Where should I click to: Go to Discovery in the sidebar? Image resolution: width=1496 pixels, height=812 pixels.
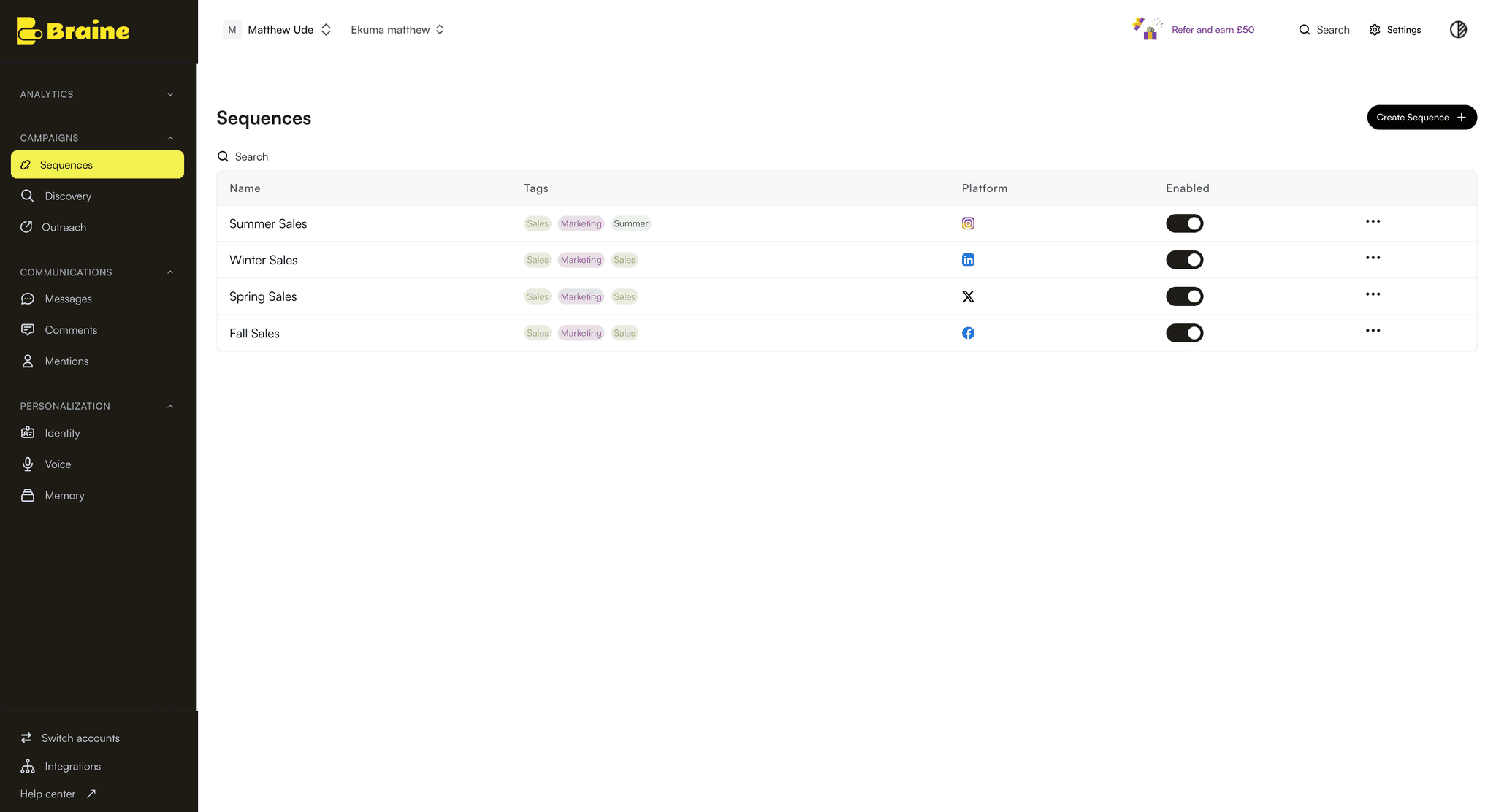[x=68, y=196]
